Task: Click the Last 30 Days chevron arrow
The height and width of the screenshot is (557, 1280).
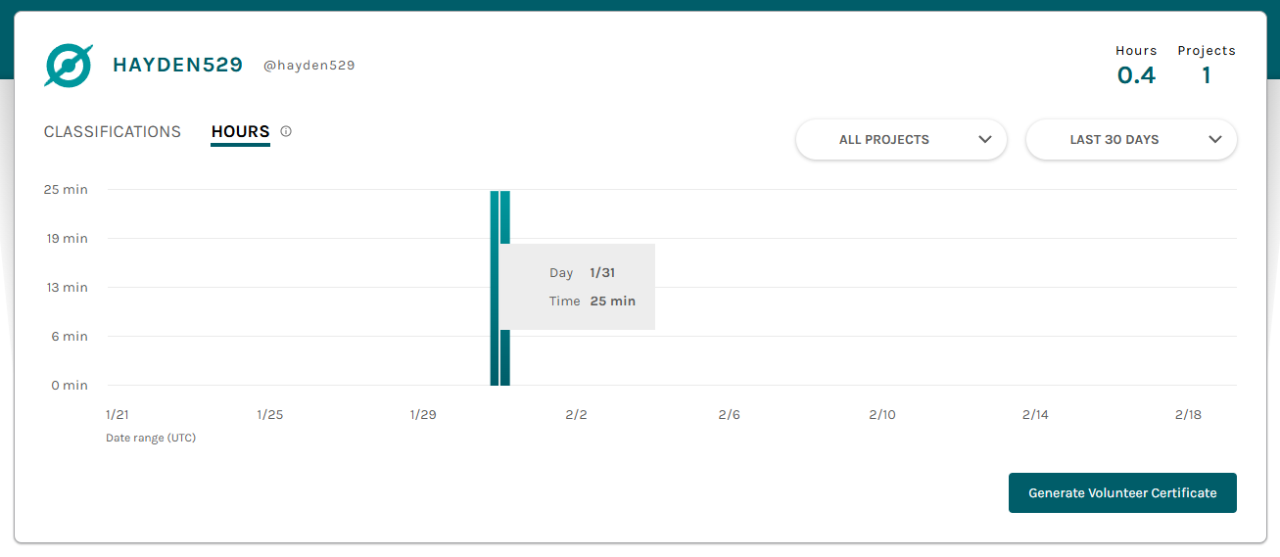Action: tap(1215, 140)
